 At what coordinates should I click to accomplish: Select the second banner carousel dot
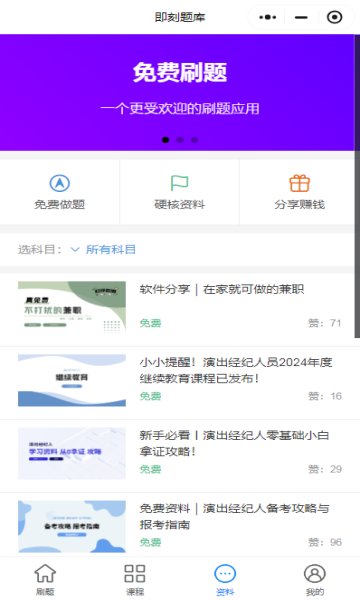(180, 140)
